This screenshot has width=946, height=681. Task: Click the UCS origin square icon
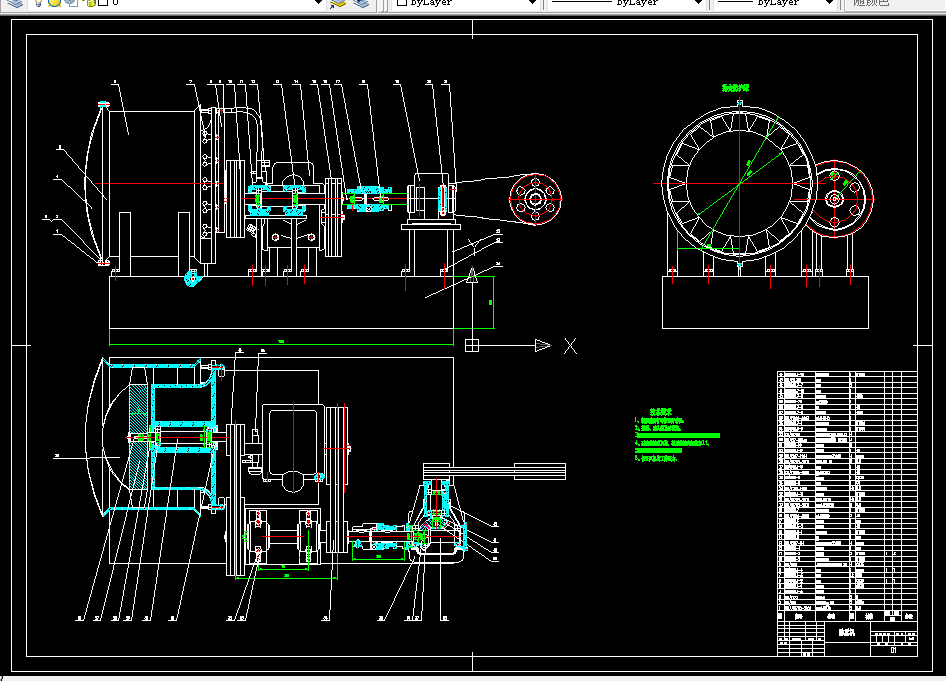click(x=472, y=346)
